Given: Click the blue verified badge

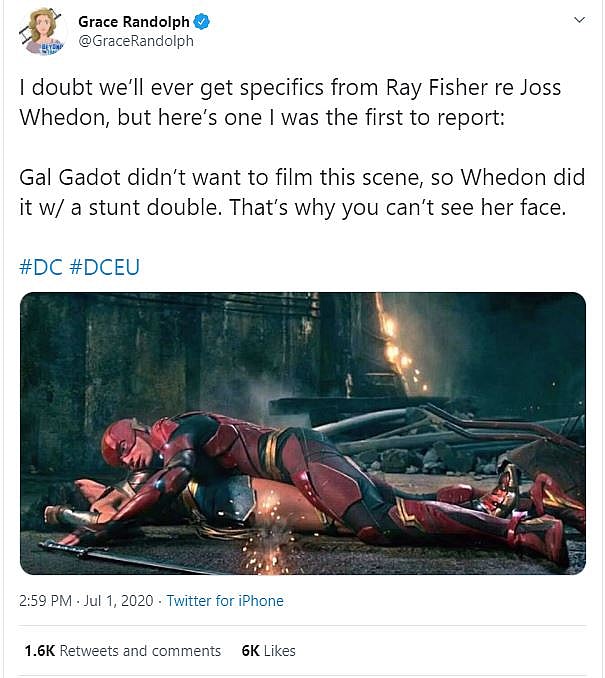Looking at the screenshot, I should click(x=200, y=21).
